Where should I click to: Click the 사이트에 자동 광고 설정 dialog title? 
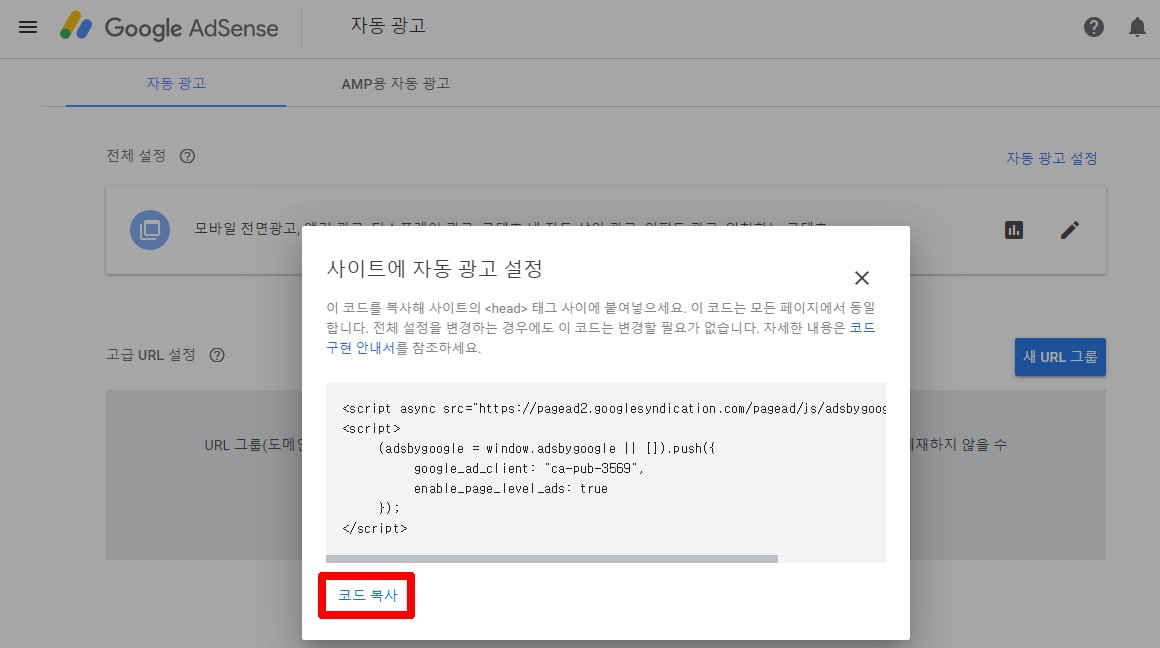pyautogui.click(x=434, y=269)
